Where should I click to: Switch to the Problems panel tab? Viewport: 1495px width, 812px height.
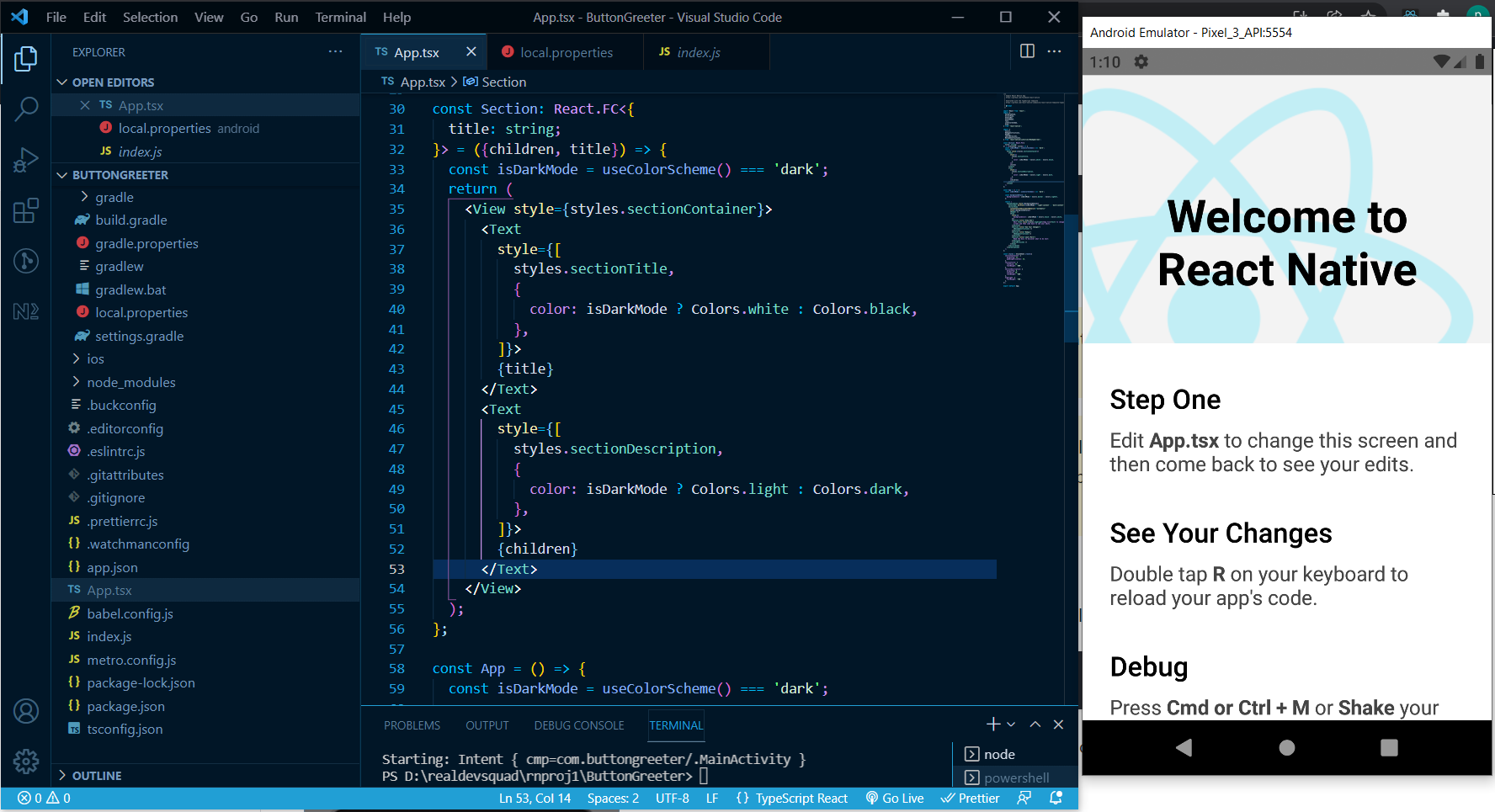pyautogui.click(x=412, y=725)
